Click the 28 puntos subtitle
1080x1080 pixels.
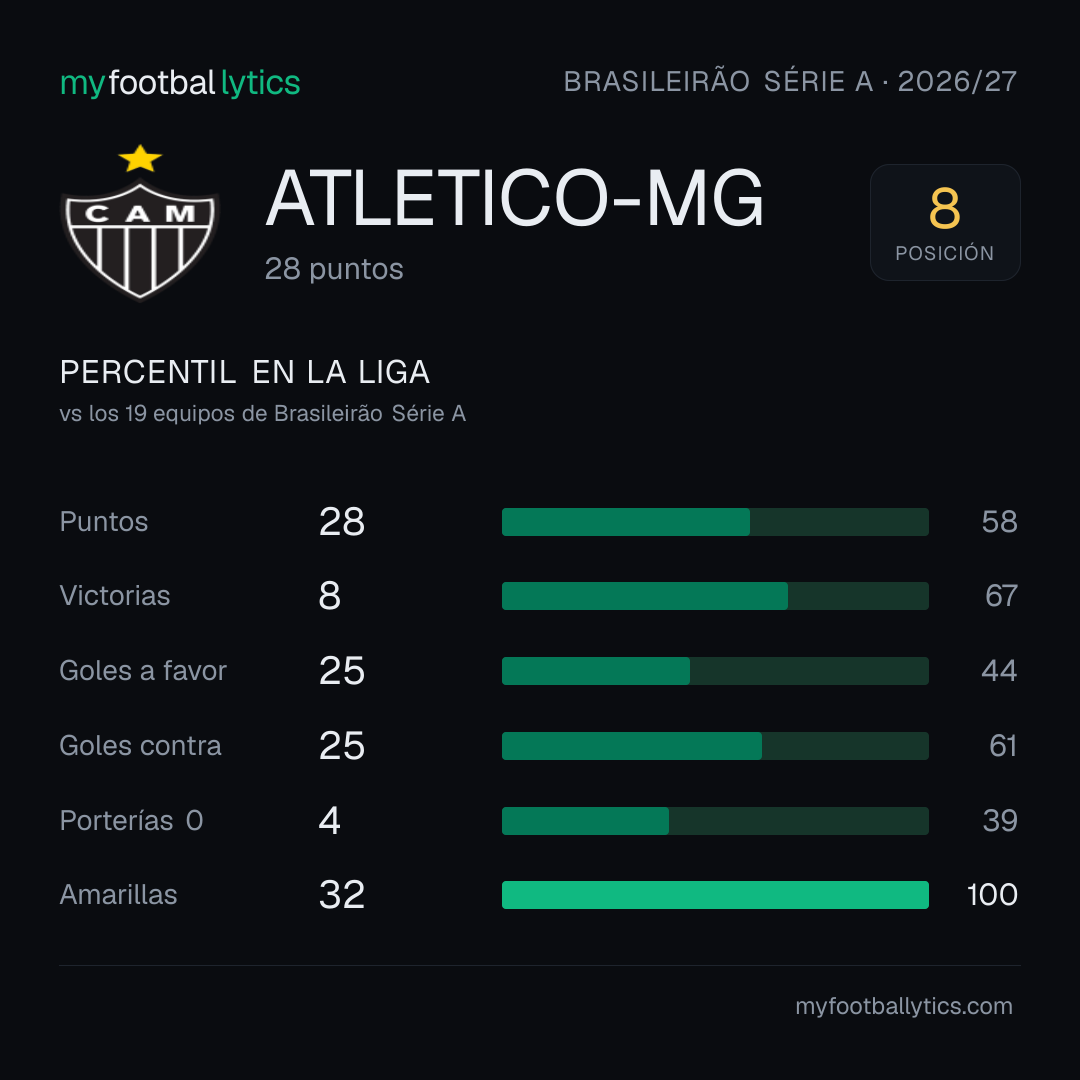[334, 269]
